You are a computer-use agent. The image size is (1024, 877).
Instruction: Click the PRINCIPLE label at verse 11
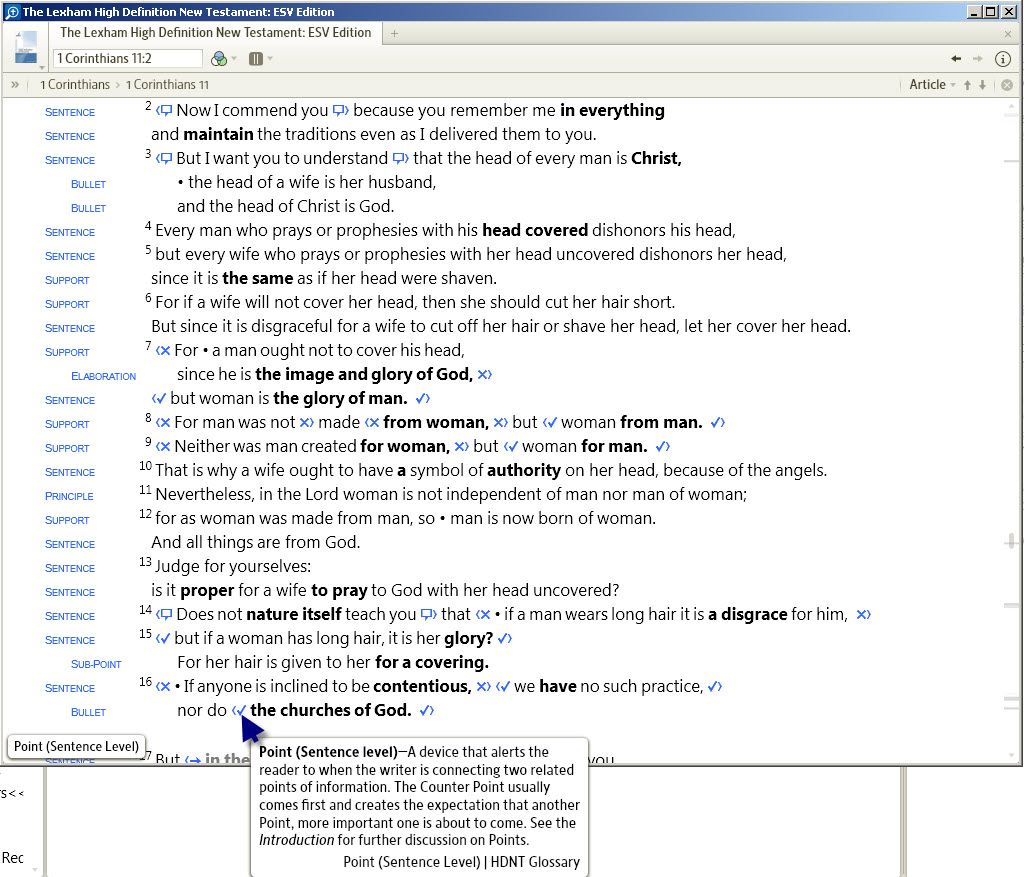[x=69, y=496]
